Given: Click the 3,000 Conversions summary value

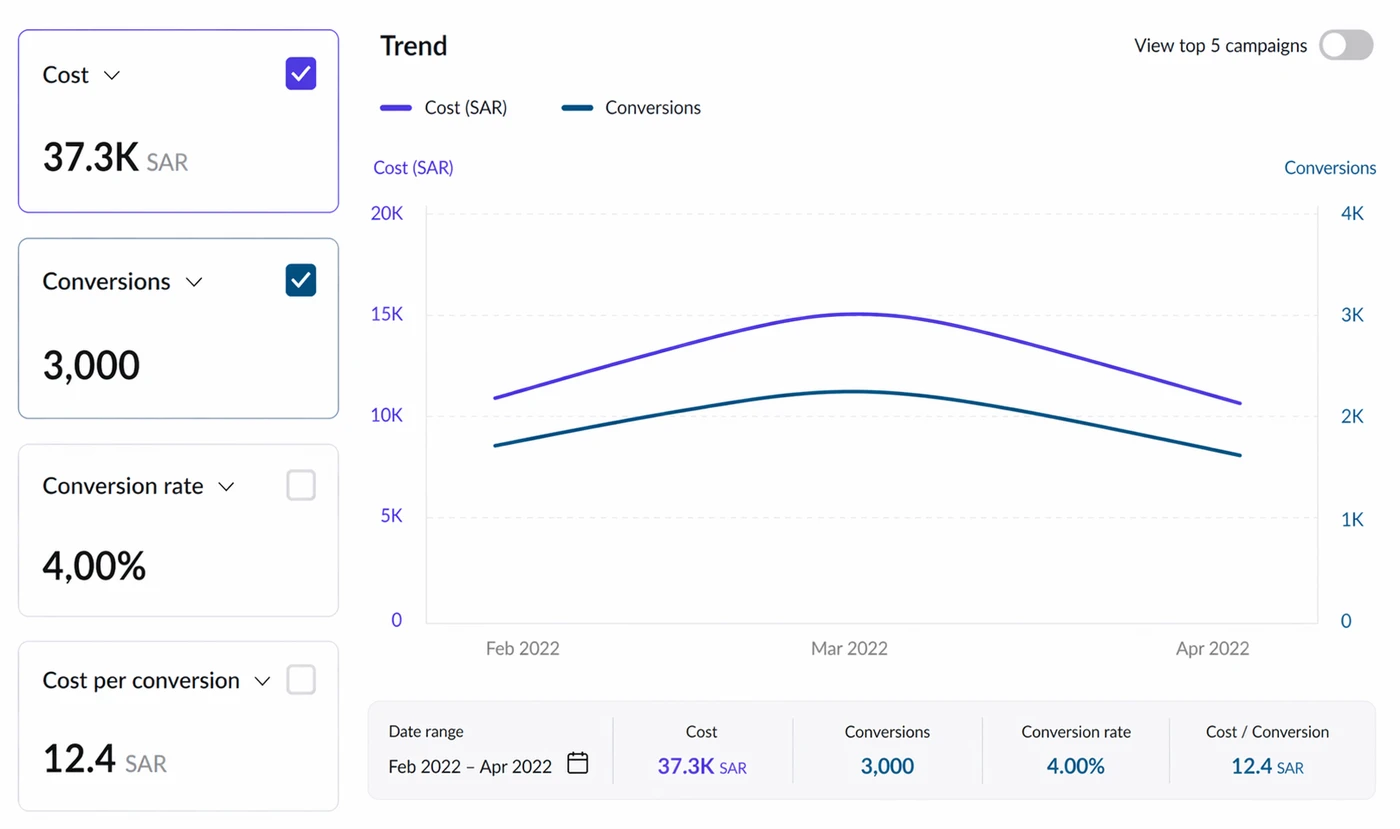Looking at the screenshot, I should pos(887,766).
